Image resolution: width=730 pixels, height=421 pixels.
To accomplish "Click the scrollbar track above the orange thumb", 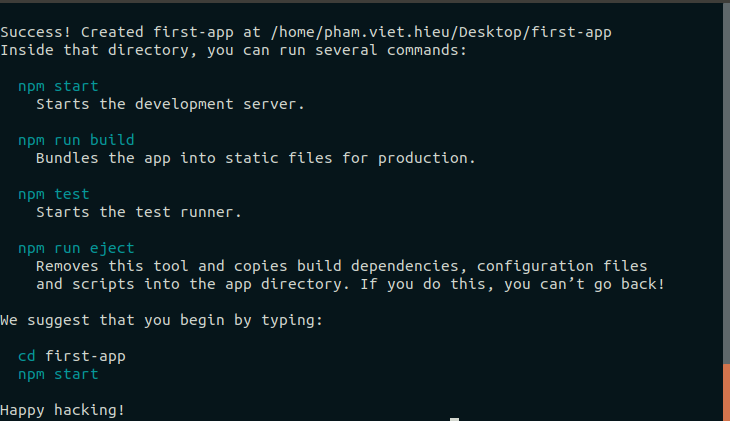I will tap(726, 180).
